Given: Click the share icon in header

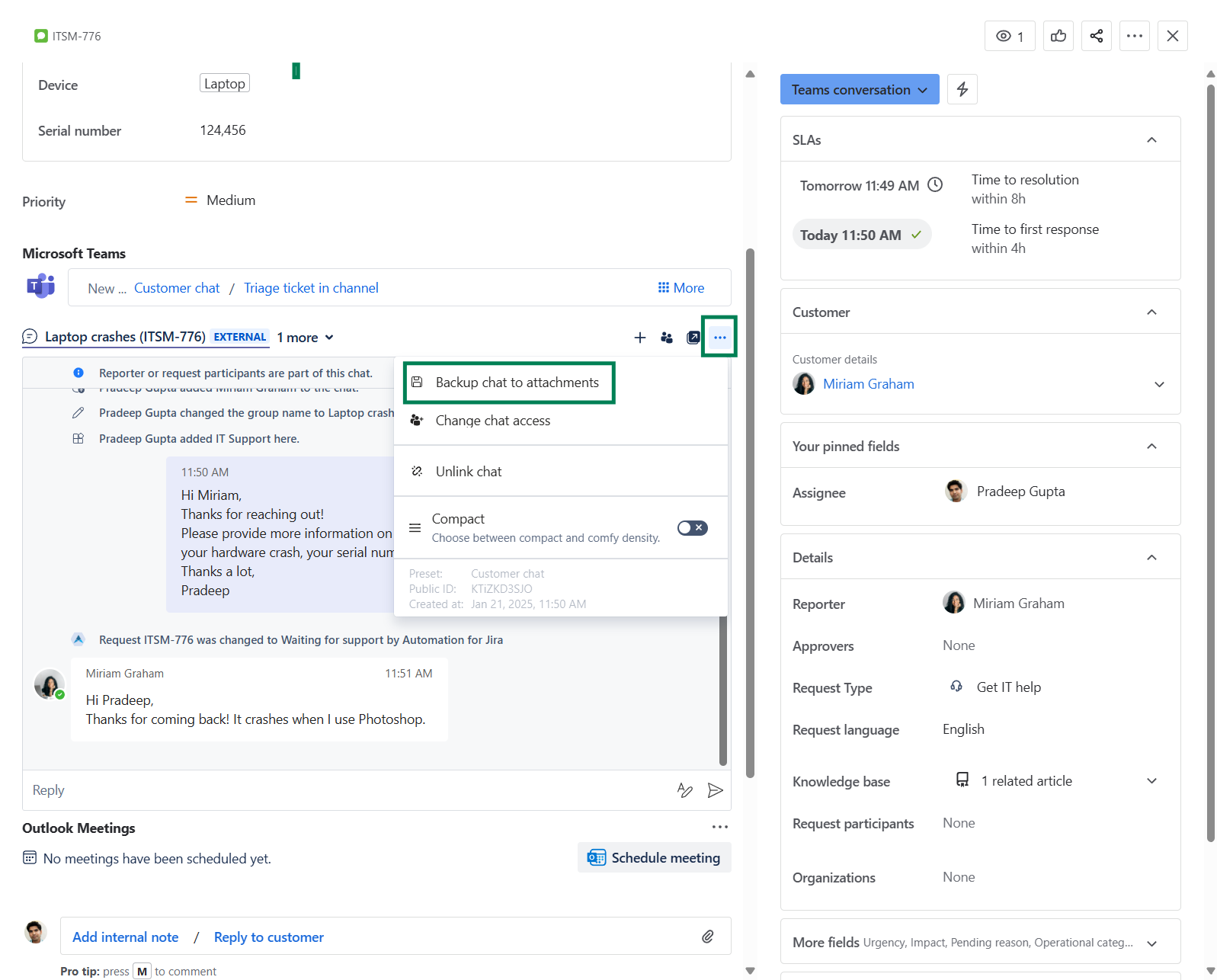Looking at the screenshot, I should [x=1096, y=36].
